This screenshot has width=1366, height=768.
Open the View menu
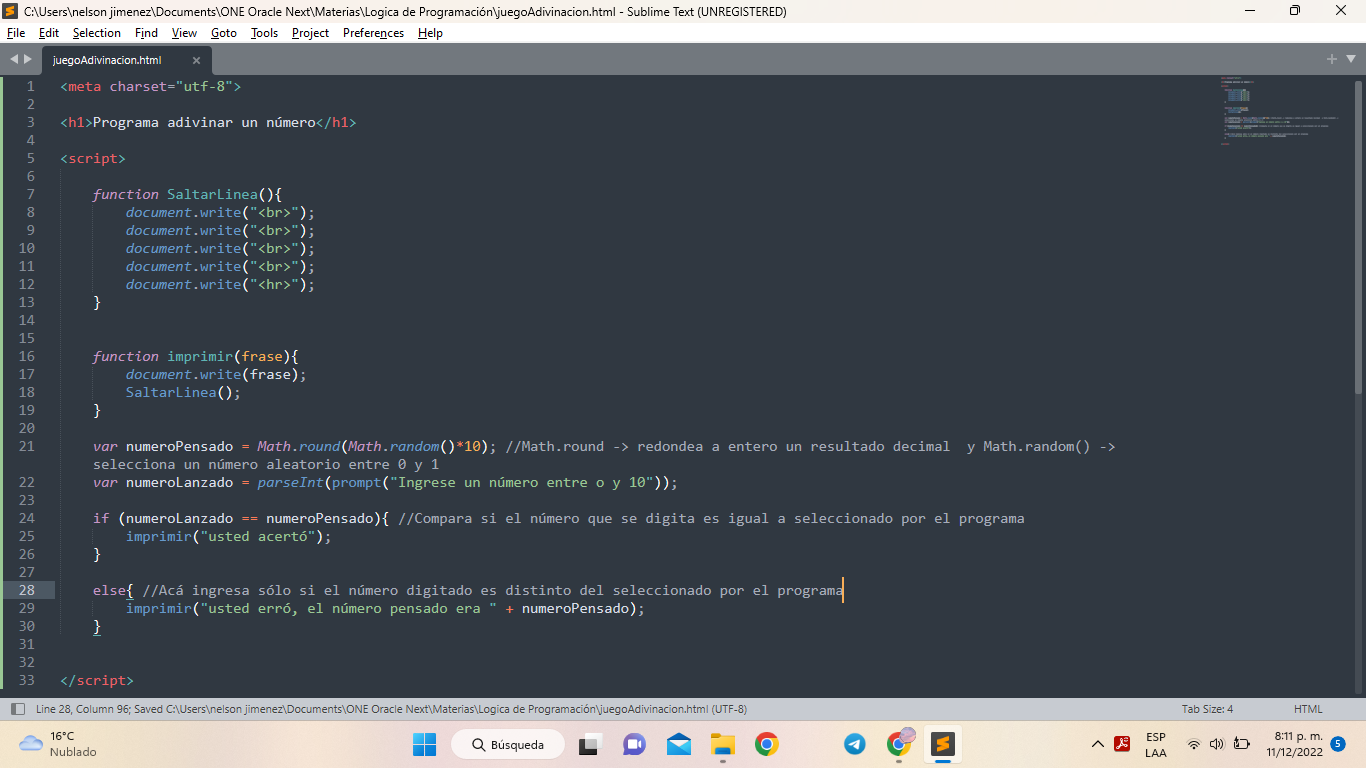tap(184, 33)
